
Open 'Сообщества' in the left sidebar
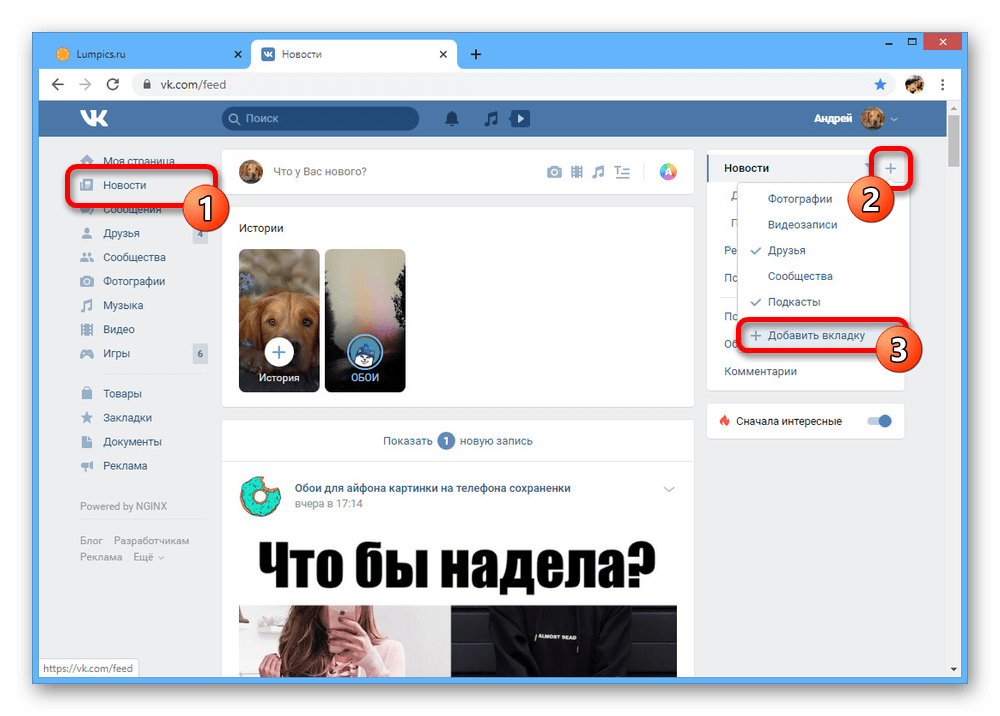click(x=134, y=257)
